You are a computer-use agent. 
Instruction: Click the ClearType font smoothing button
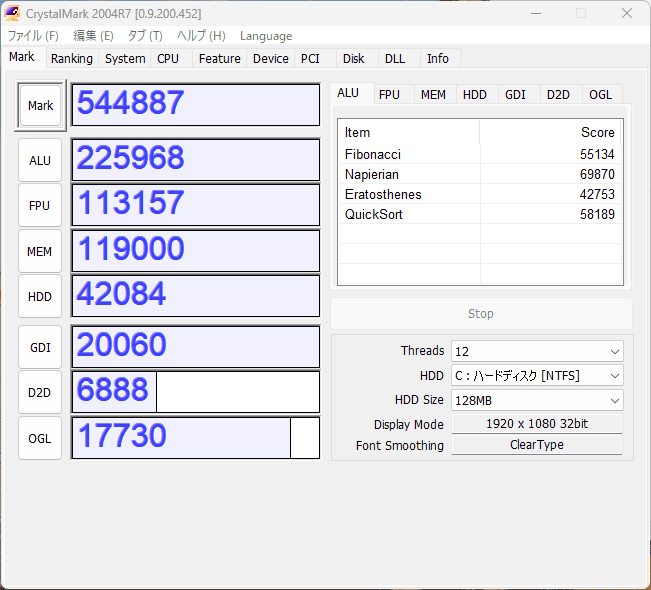537,445
